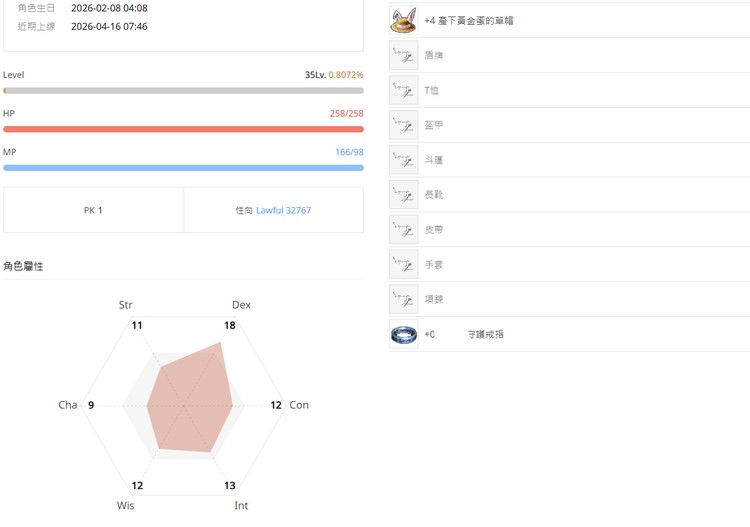Click the 守護戒指 ring icon
The width and height of the screenshot is (750, 527).
click(x=404, y=334)
